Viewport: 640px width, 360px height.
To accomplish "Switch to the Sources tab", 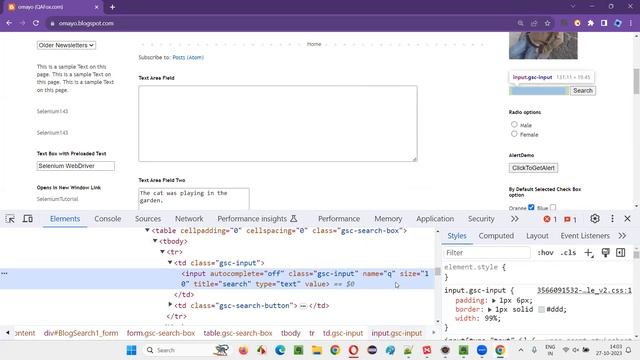I will [148, 219].
